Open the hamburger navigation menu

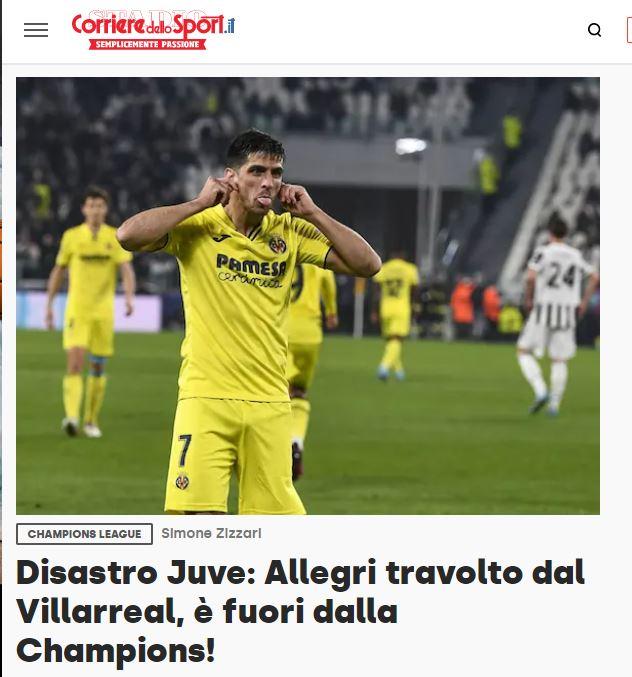[36, 30]
